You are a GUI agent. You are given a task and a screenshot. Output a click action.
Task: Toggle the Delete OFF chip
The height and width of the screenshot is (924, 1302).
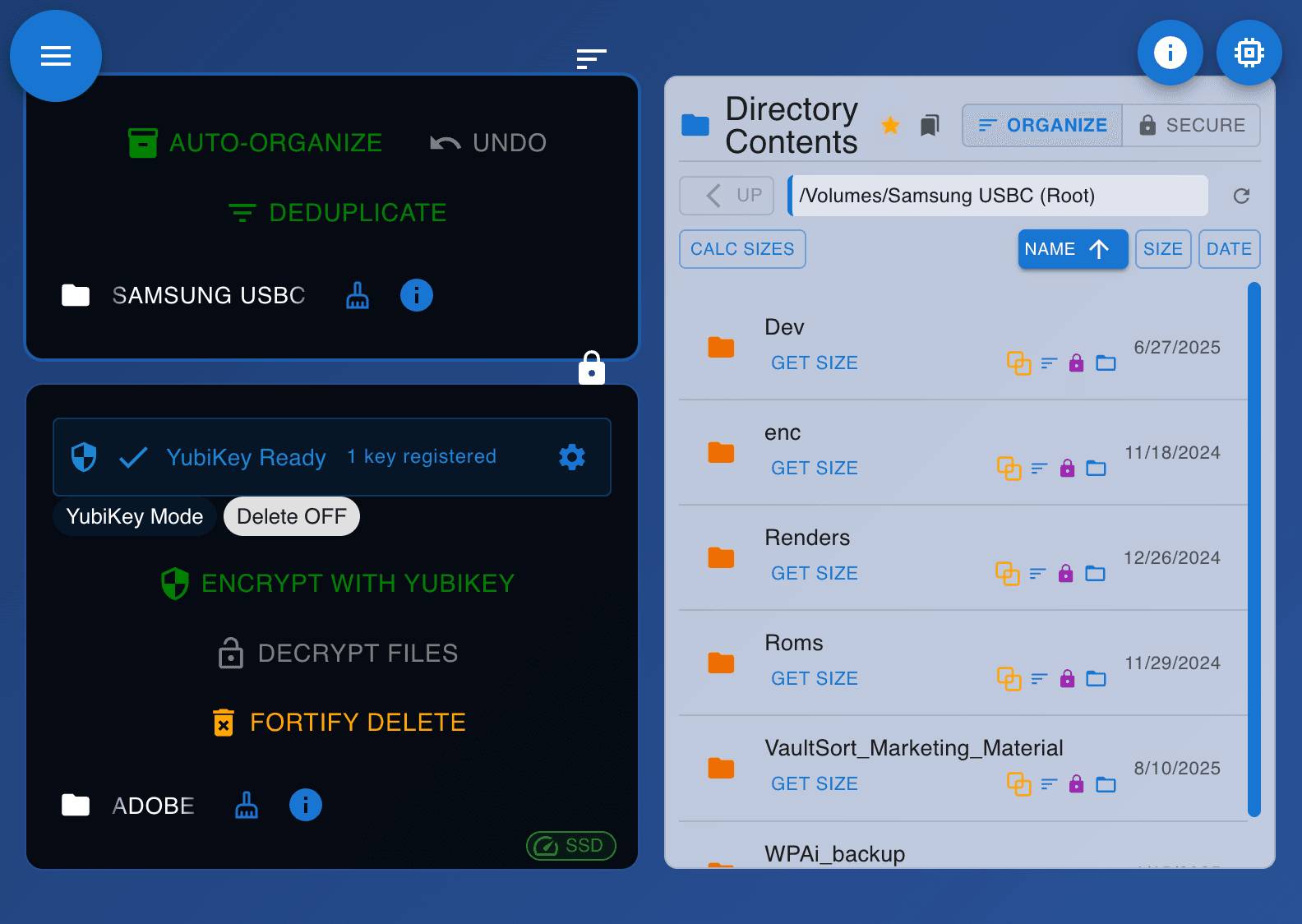pos(291,516)
